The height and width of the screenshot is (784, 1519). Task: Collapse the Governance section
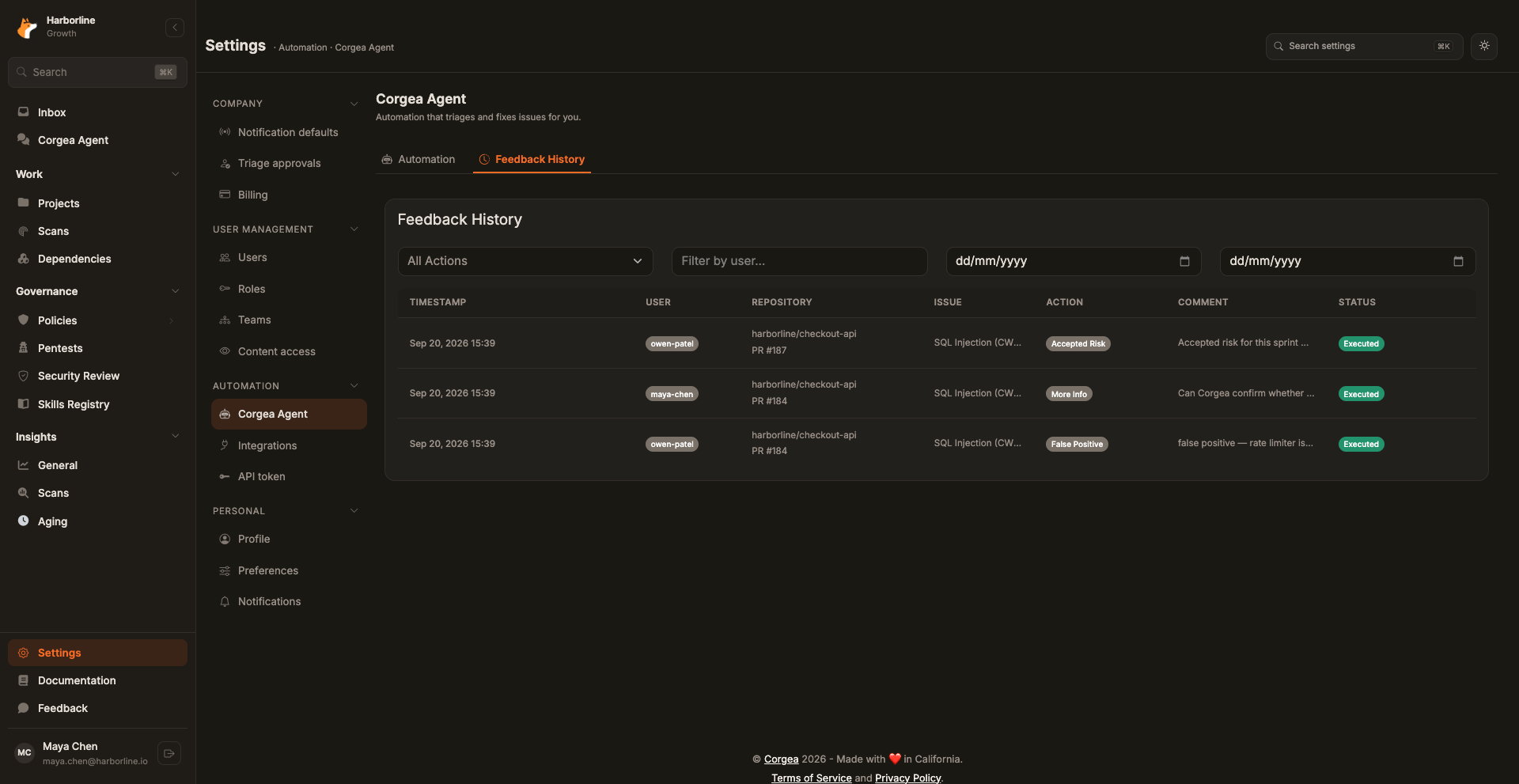[176, 291]
